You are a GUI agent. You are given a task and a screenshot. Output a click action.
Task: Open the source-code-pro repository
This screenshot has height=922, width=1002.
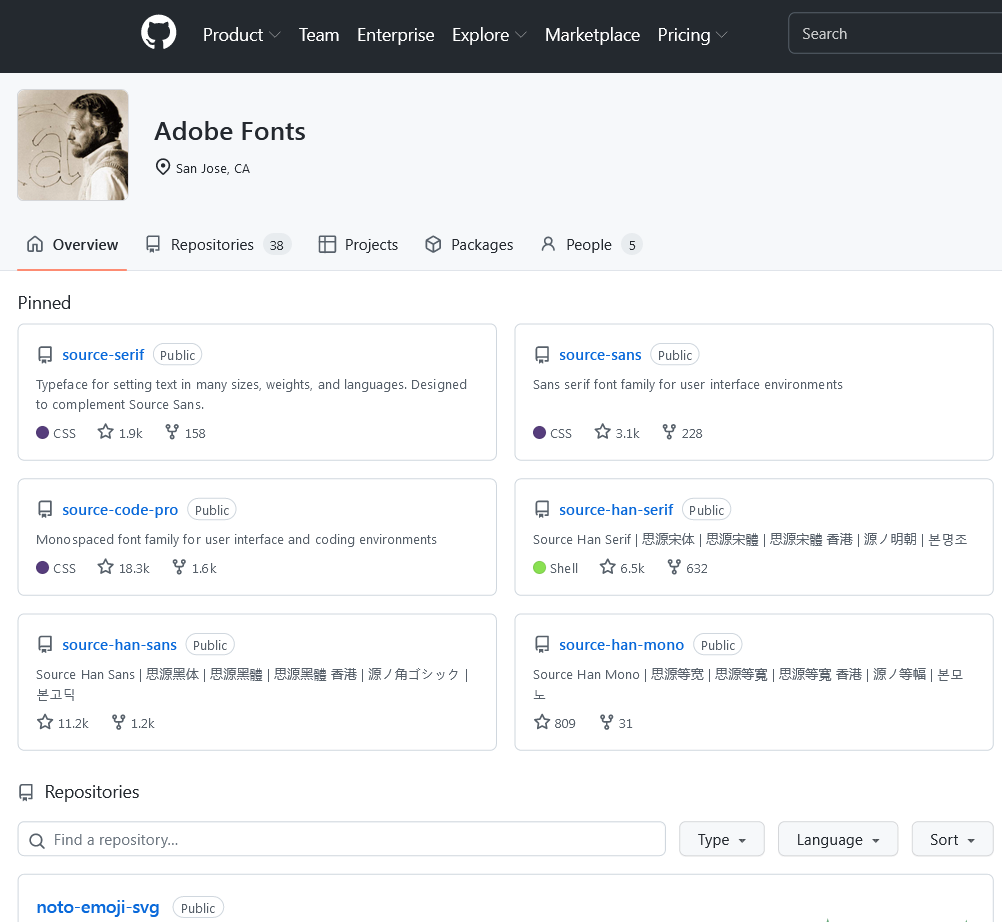pos(120,510)
